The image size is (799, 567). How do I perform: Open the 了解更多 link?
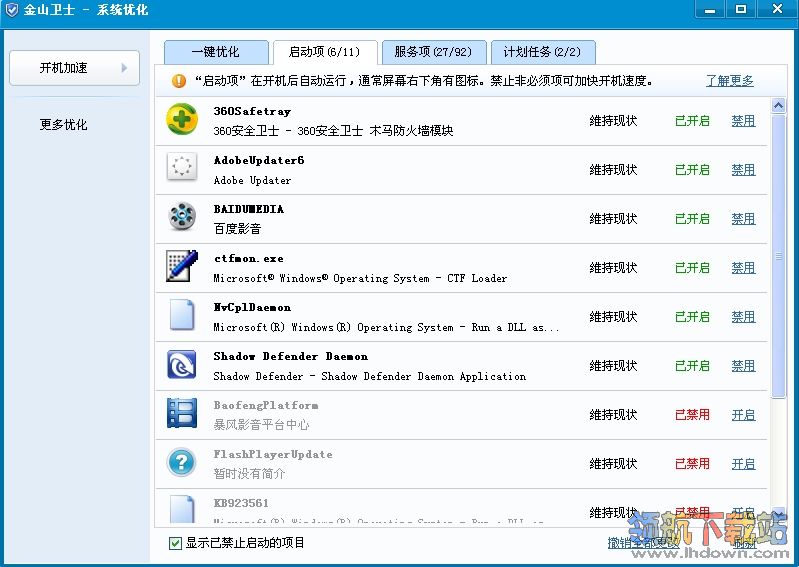coord(730,80)
